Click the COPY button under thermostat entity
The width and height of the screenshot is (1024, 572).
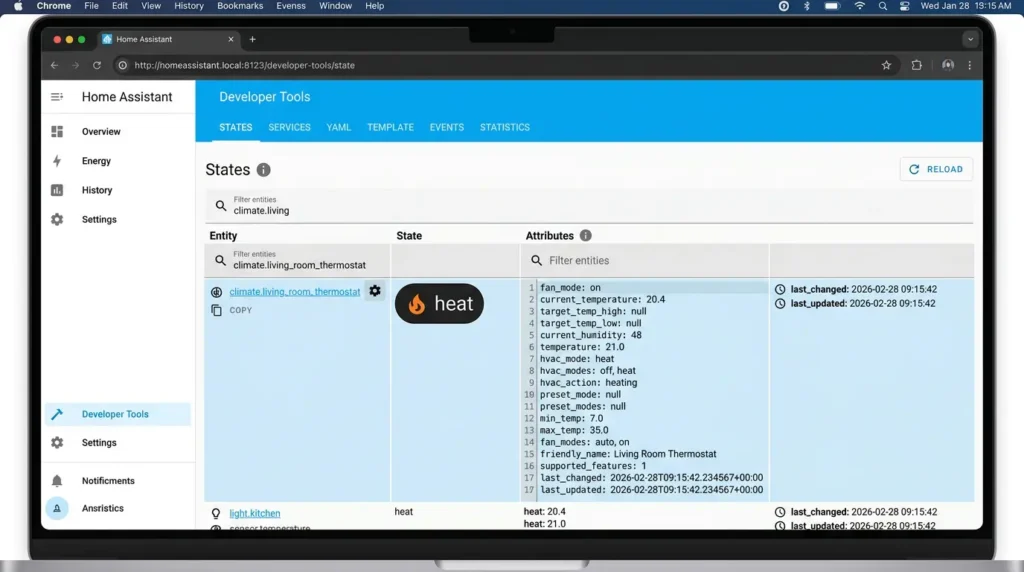point(240,310)
